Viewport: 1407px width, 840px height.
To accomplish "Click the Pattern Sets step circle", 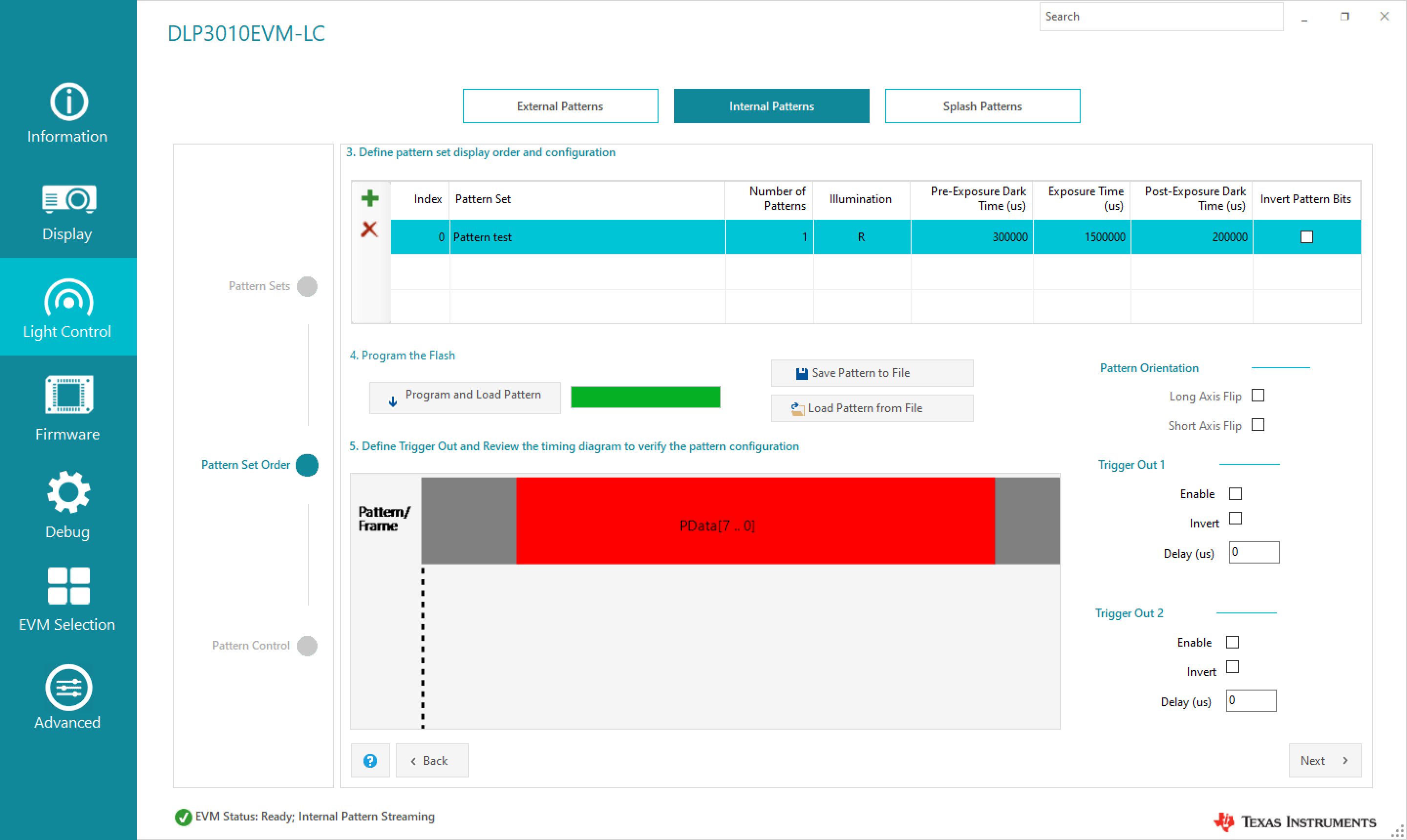I will 307,286.
